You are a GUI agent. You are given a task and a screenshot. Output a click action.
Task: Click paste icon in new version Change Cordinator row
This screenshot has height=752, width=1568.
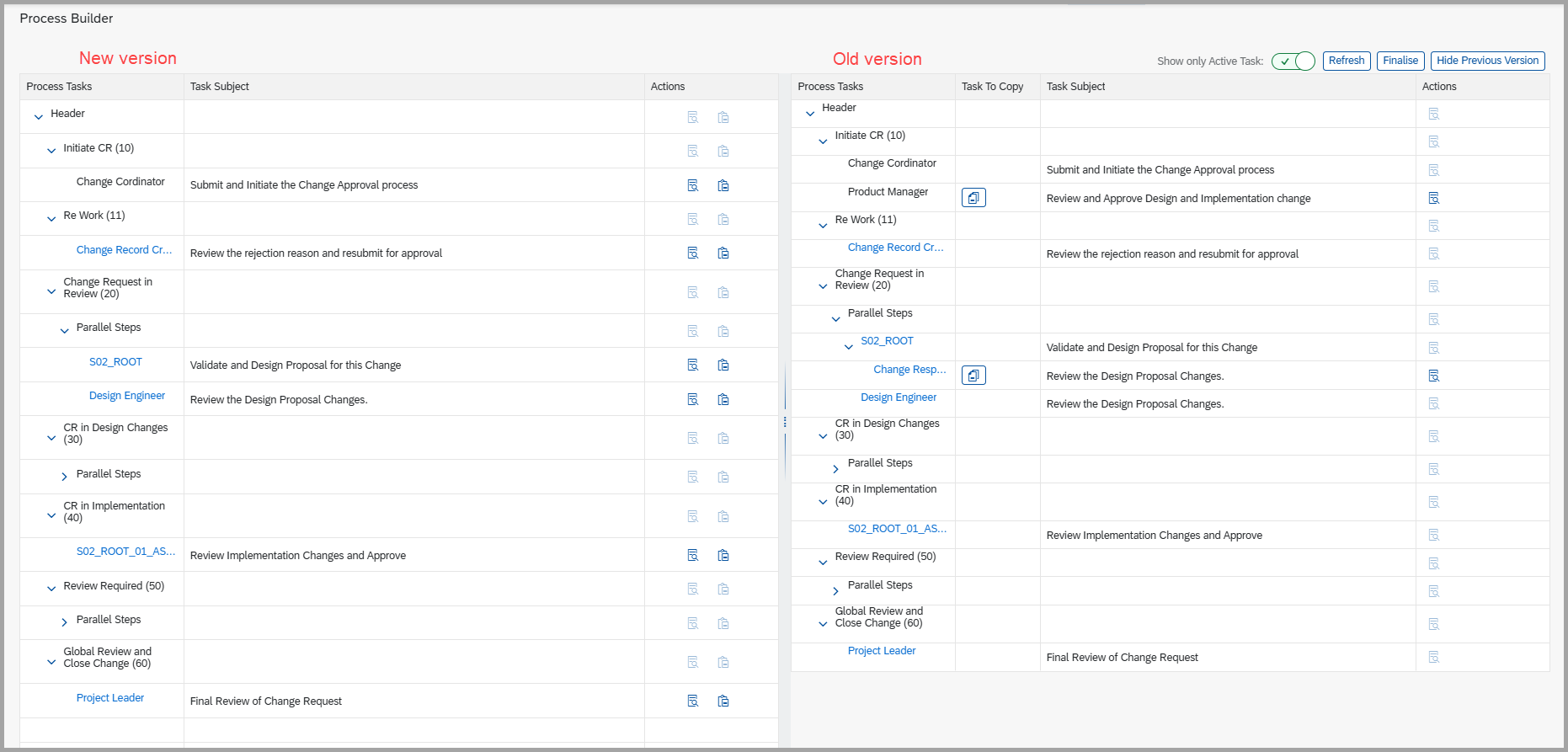tap(723, 185)
